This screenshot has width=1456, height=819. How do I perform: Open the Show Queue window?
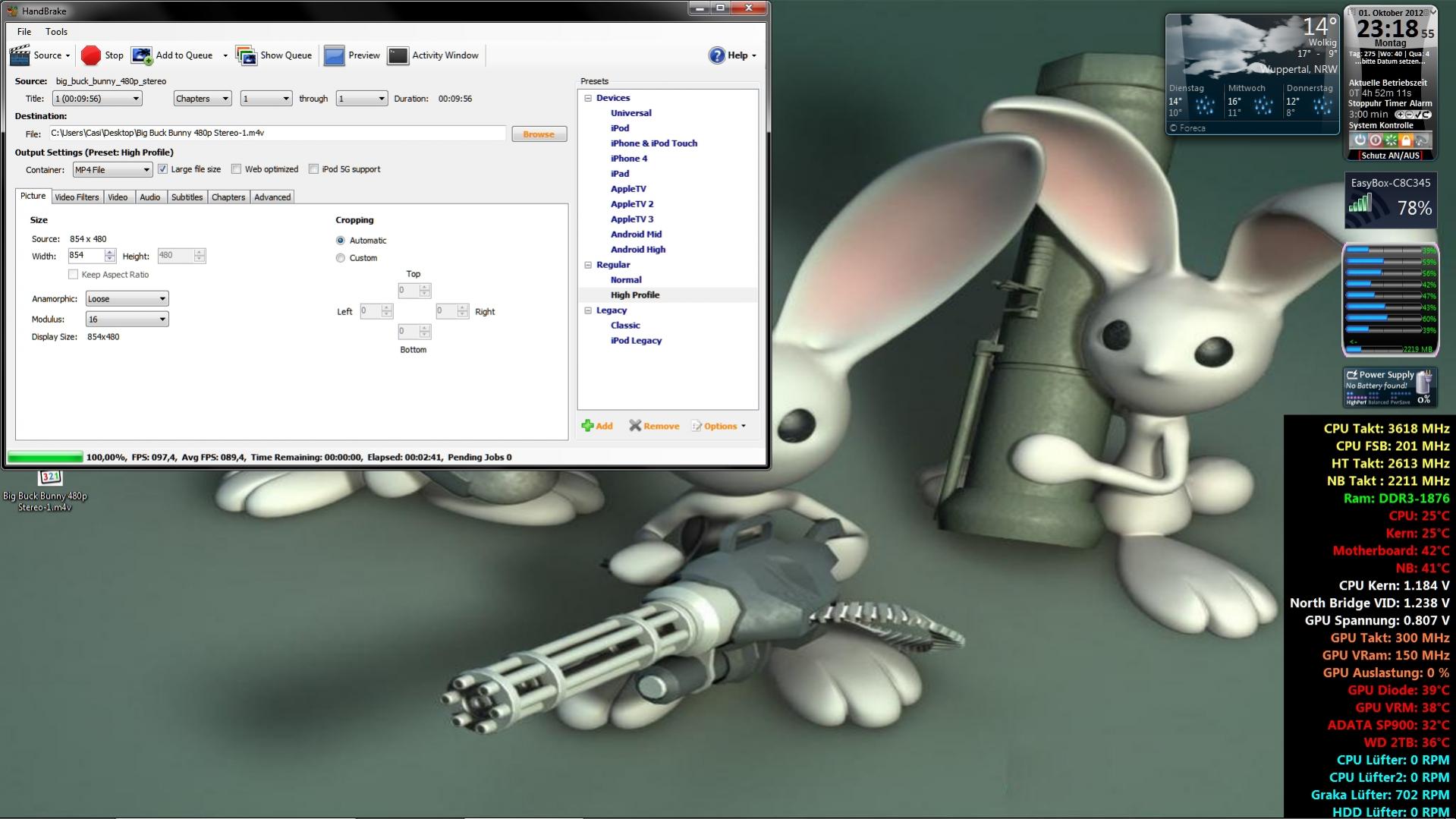tap(274, 55)
